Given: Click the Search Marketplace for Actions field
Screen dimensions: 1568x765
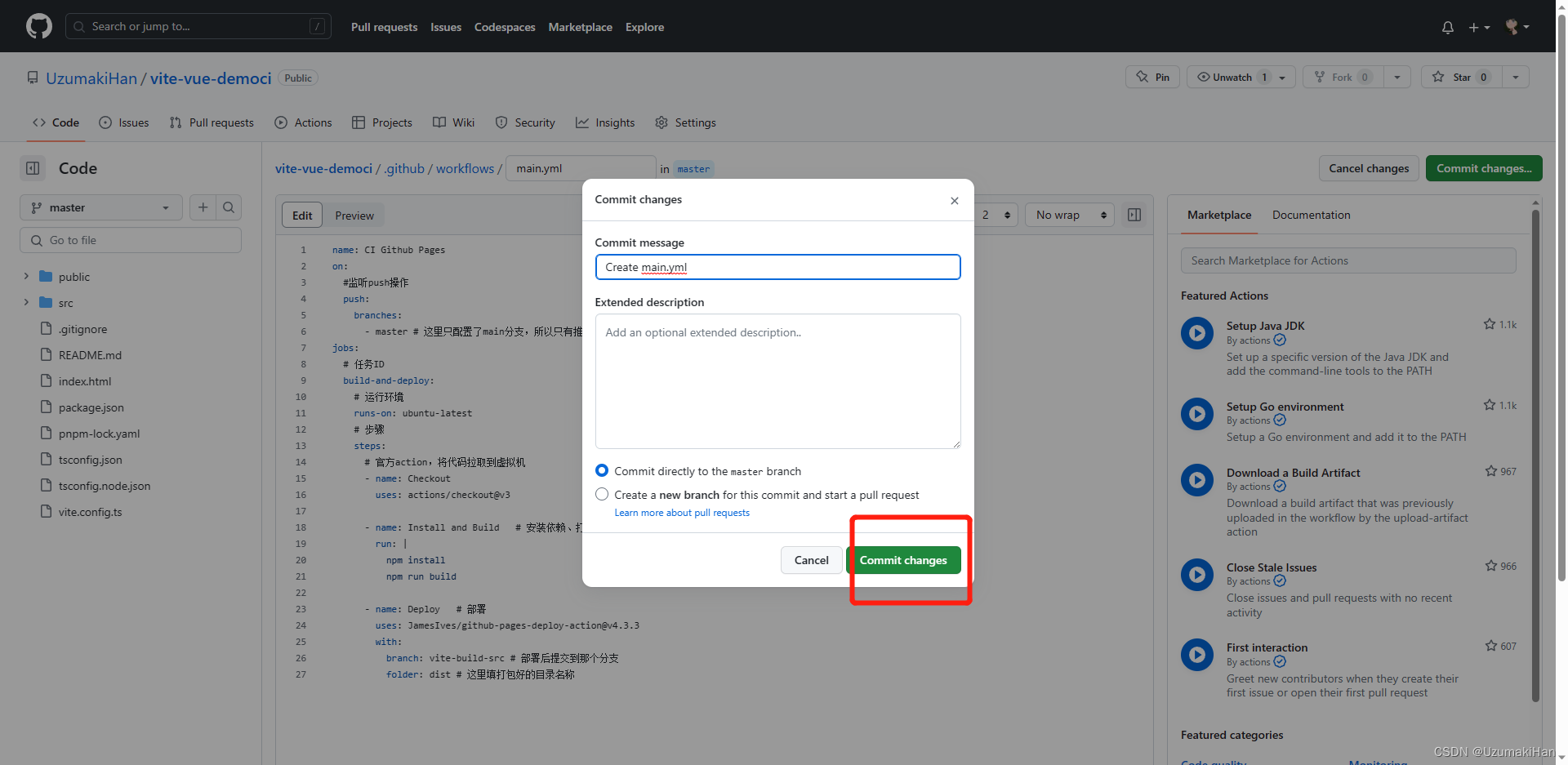Looking at the screenshot, I should click(1347, 260).
